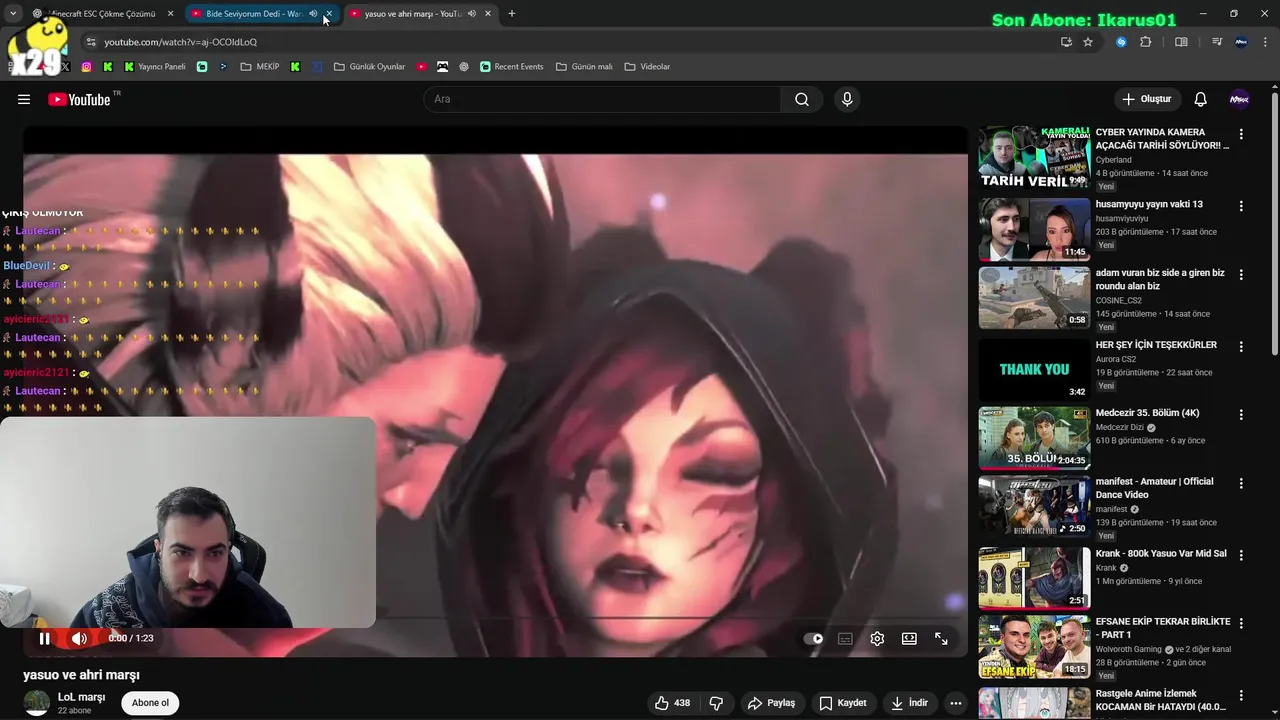Save the video with Kaydet button
Image resolution: width=1280 pixels, height=720 pixels.
[x=842, y=703]
